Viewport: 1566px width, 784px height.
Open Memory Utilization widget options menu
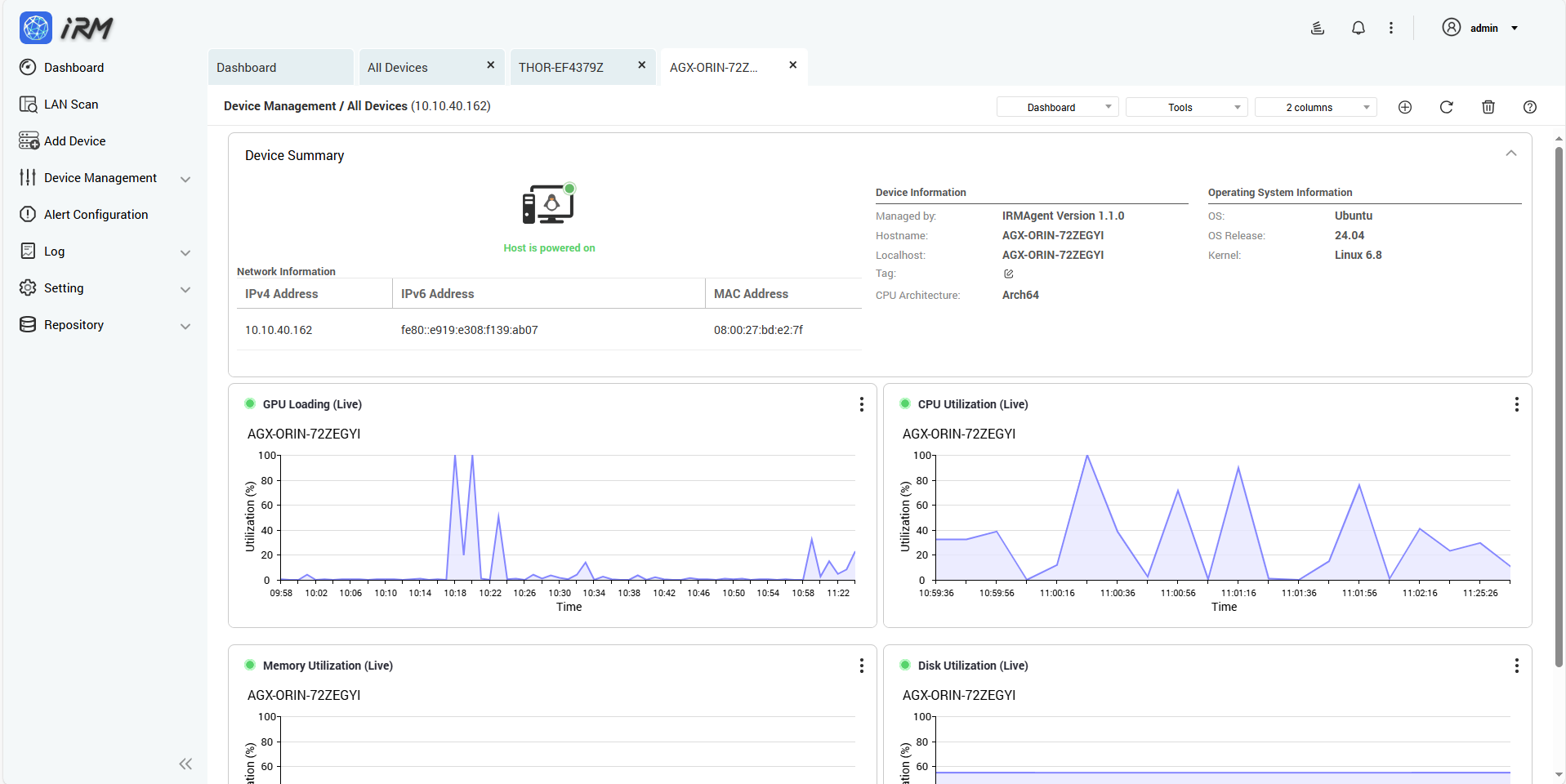click(861, 666)
